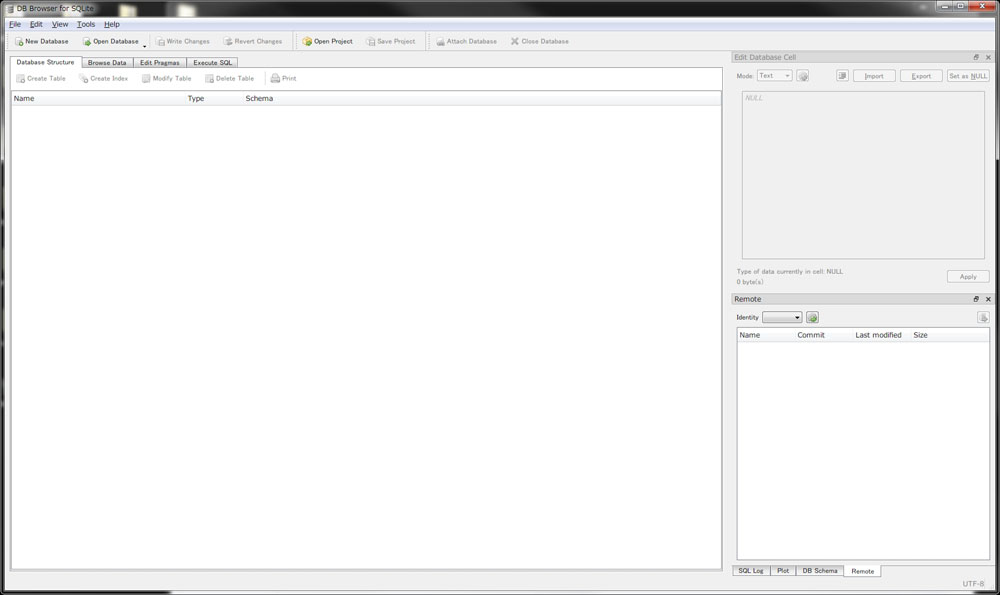Click the cell editor text area showing NULL
Screen dimensions: 1000x595
(x=863, y=175)
